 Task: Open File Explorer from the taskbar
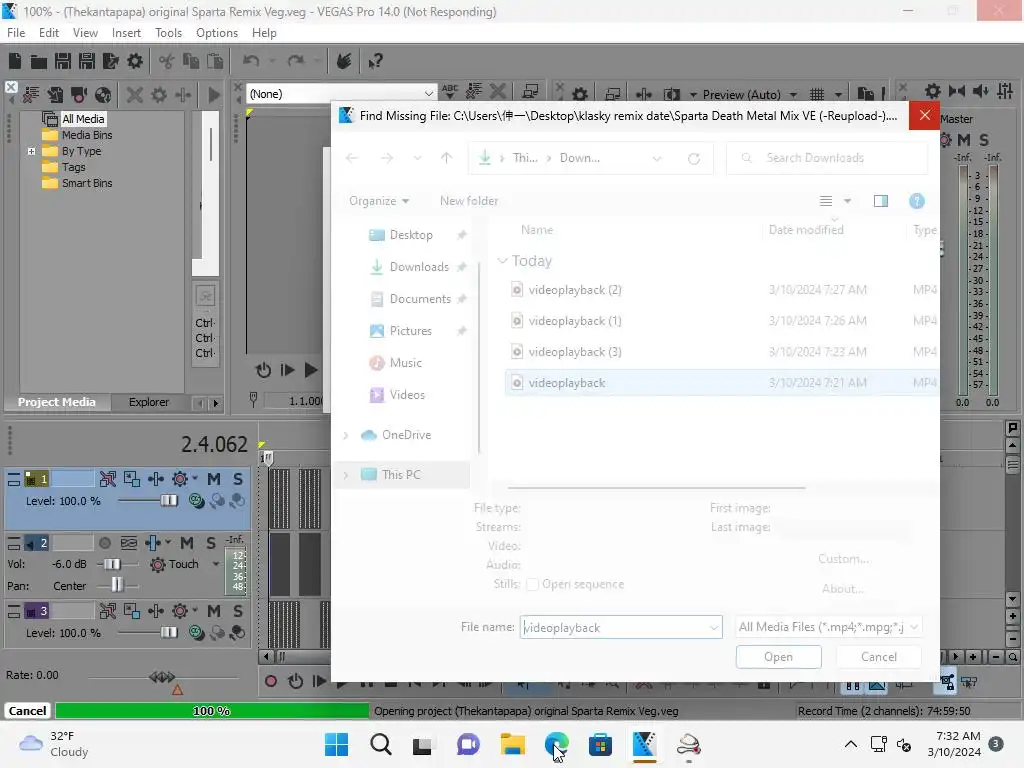513,744
